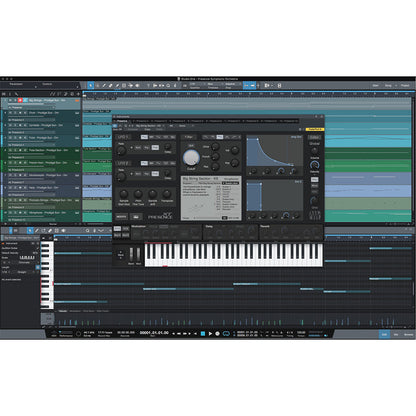This screenshot has height=416, width=416.
Task: Select the Paint tool in the top toolbar
Action: coord(117,85)
